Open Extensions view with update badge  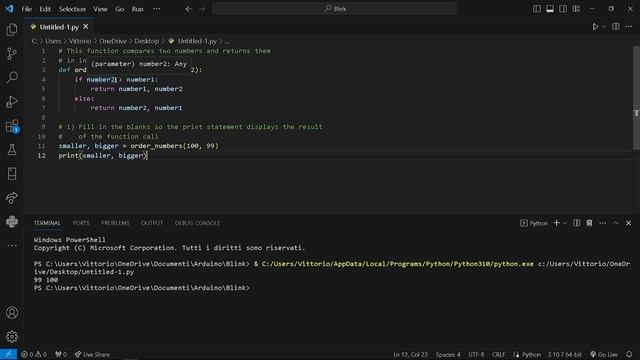(x=12, y=126)
